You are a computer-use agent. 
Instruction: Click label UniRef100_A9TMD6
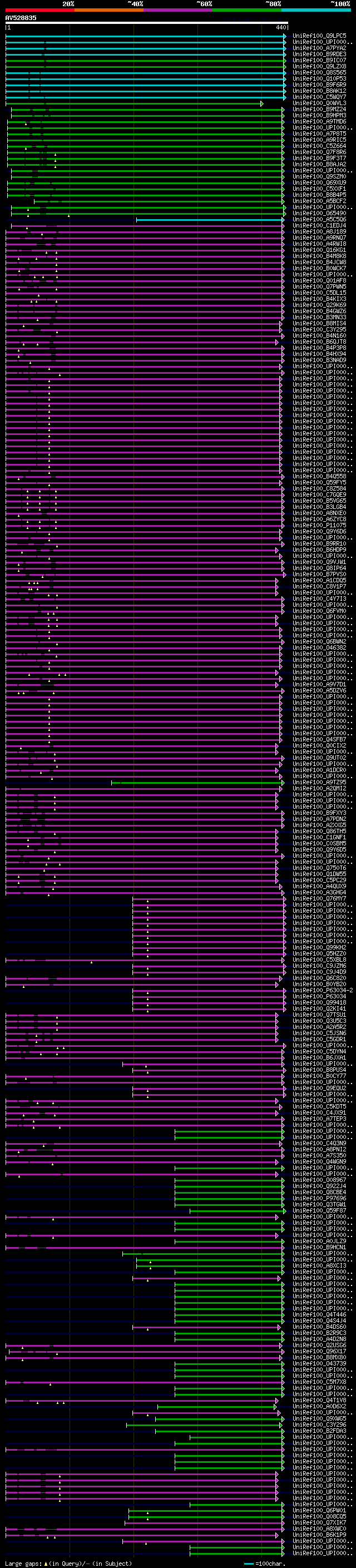click(x=319, y=122)
